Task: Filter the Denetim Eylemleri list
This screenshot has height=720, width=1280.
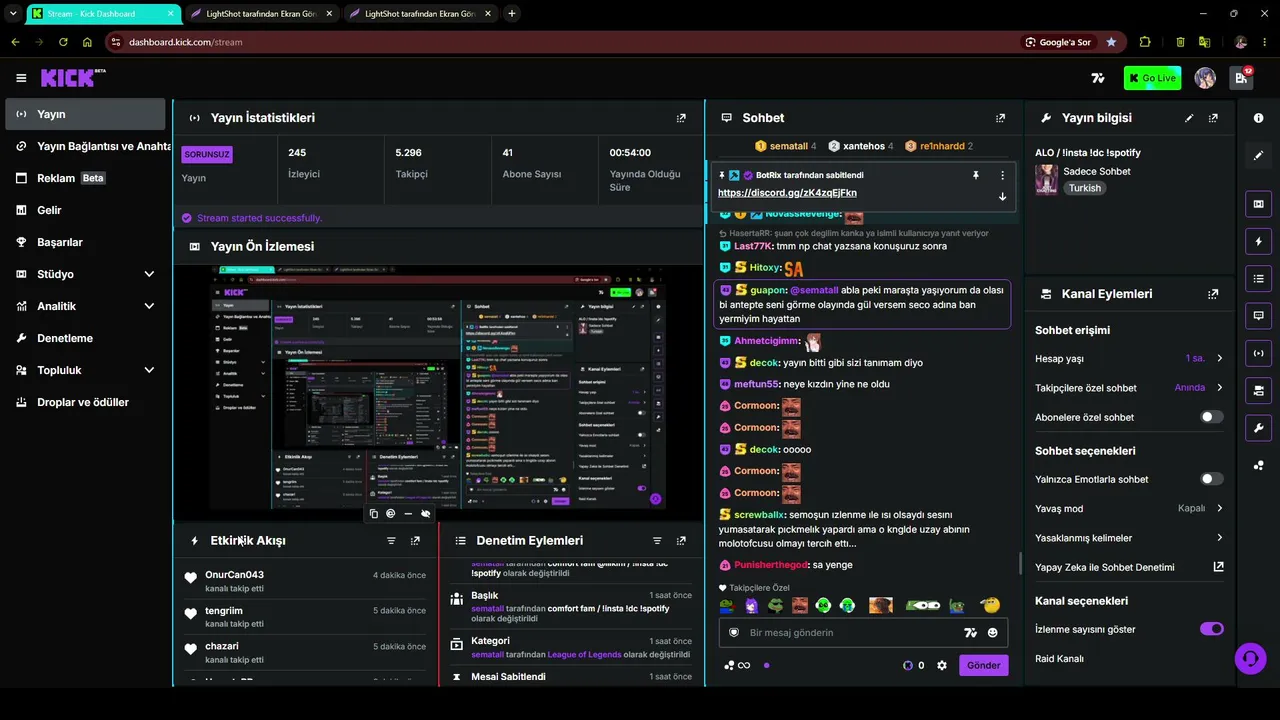Action: (x=657, y=540)
